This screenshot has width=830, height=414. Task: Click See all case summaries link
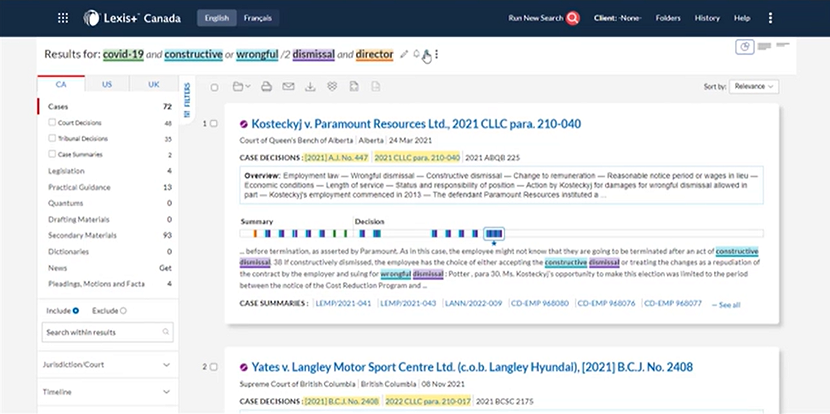[x=726, y=305]
